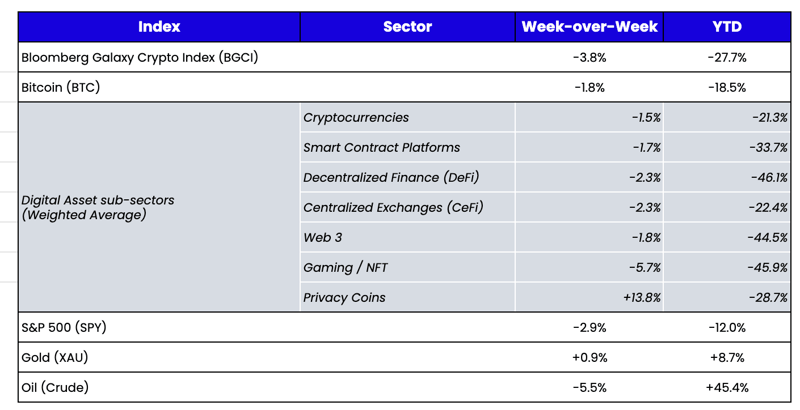This screenshot has width=800, height=410.
Task: Select the +13.8% Privacy Coins weekly value
Action: (x=639, y=298)
